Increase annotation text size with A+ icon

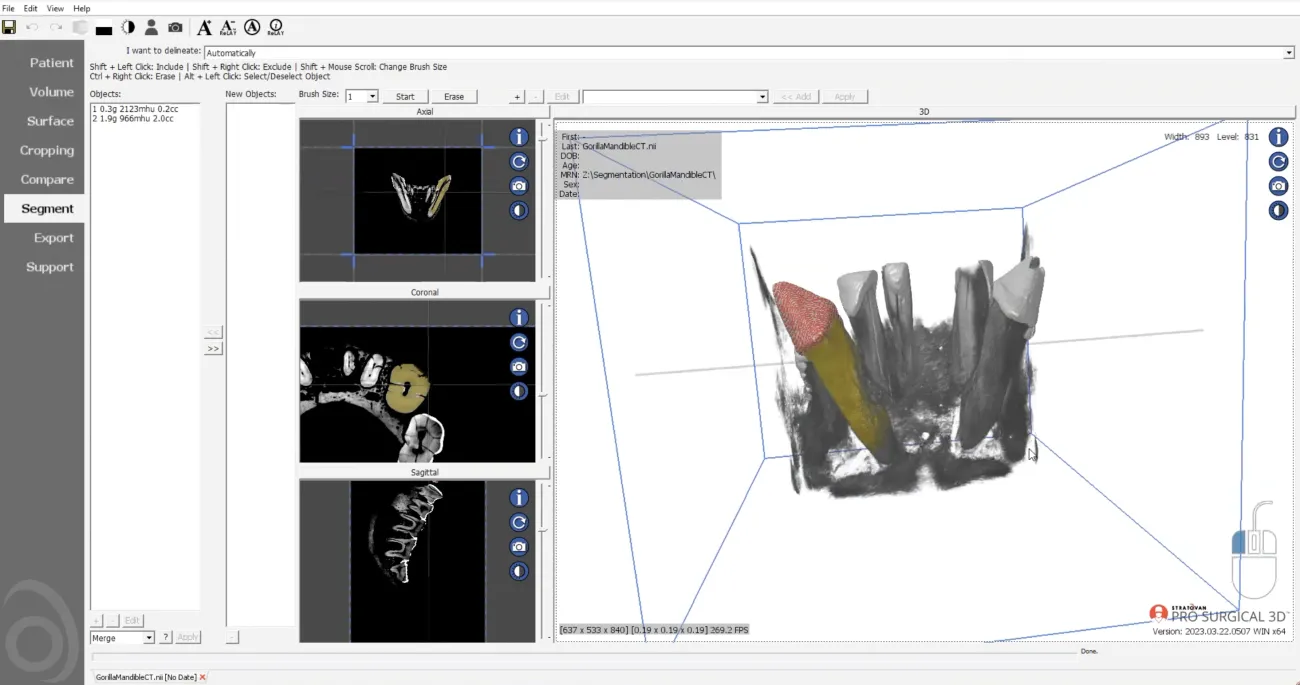pos(204,27)
